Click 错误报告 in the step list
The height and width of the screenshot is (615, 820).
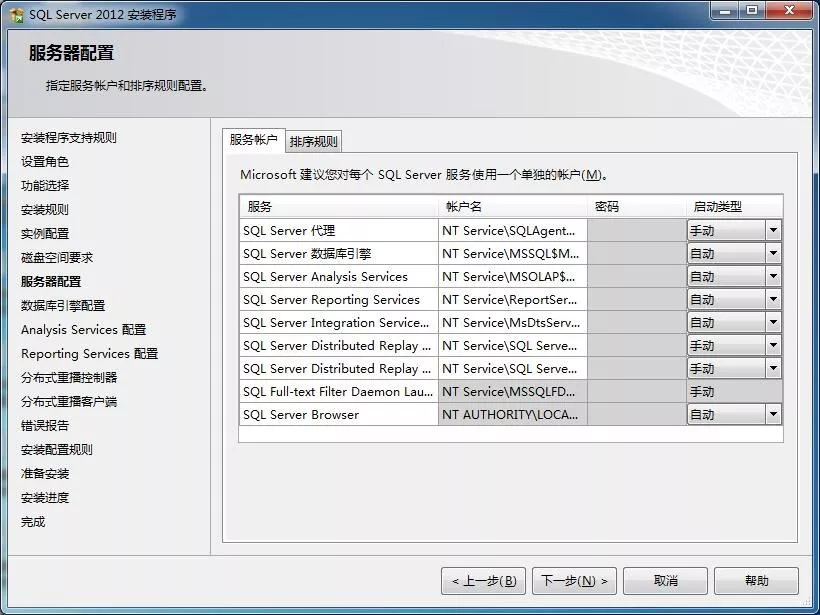point(44,426)
